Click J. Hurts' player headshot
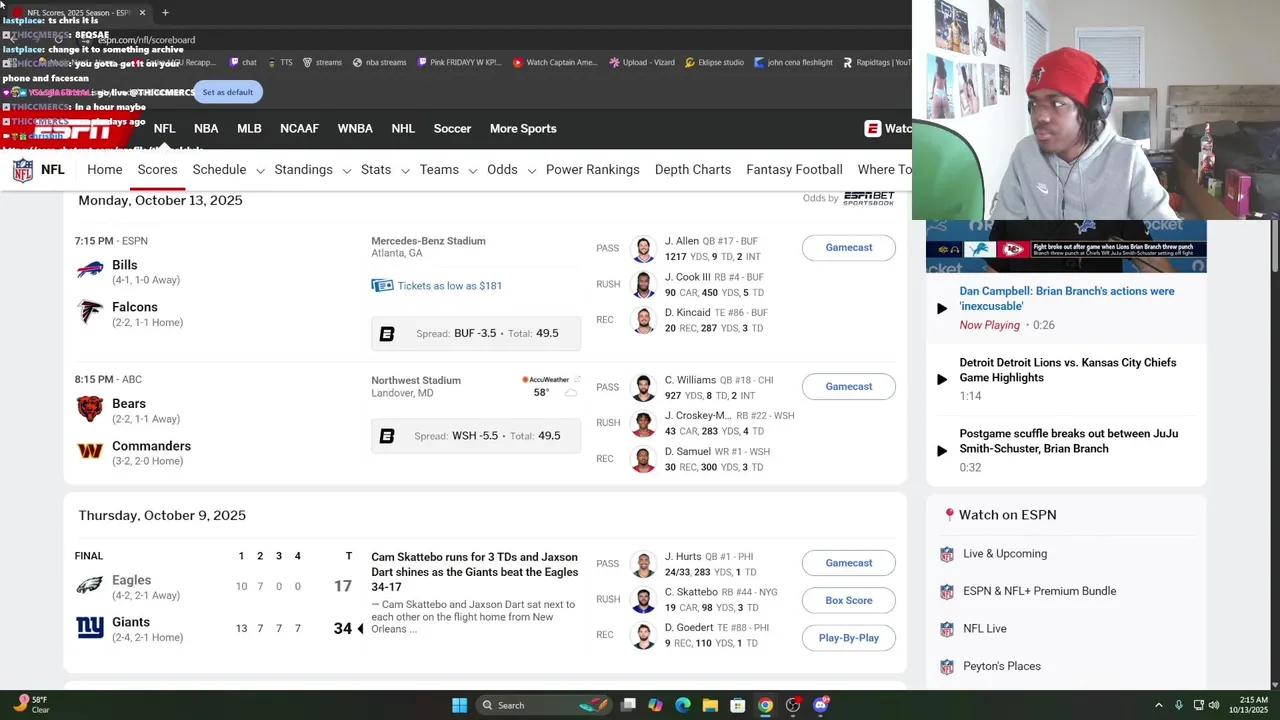This screenshot has width=1280, height=720. click(x=643, y=564)
